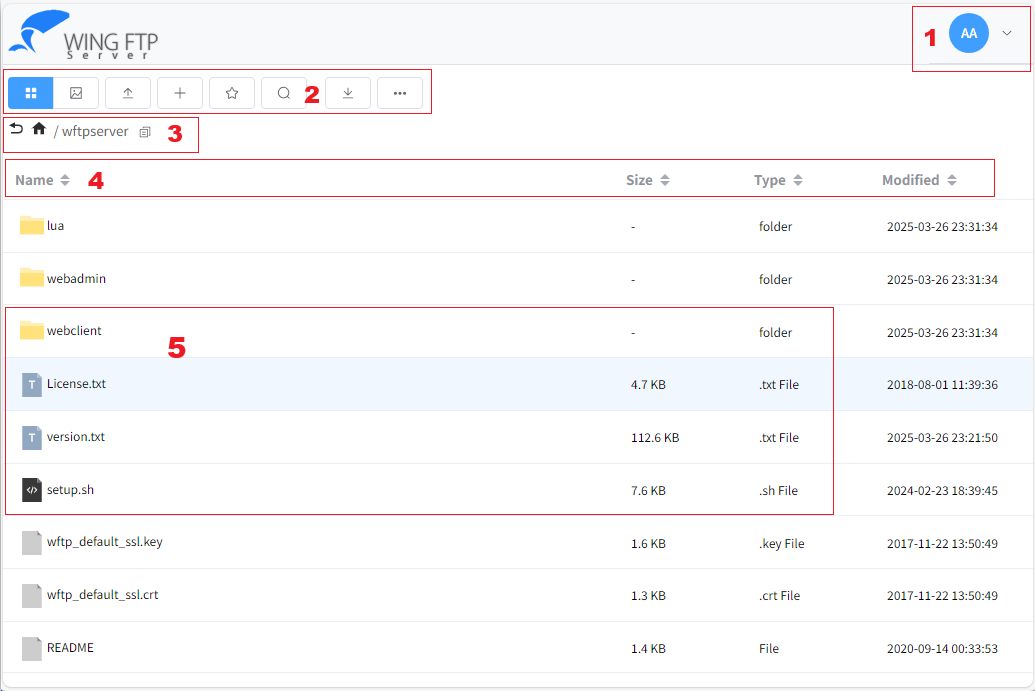Select version.txt file name
Screen dimensions: 1035x691
click(75, 436)
